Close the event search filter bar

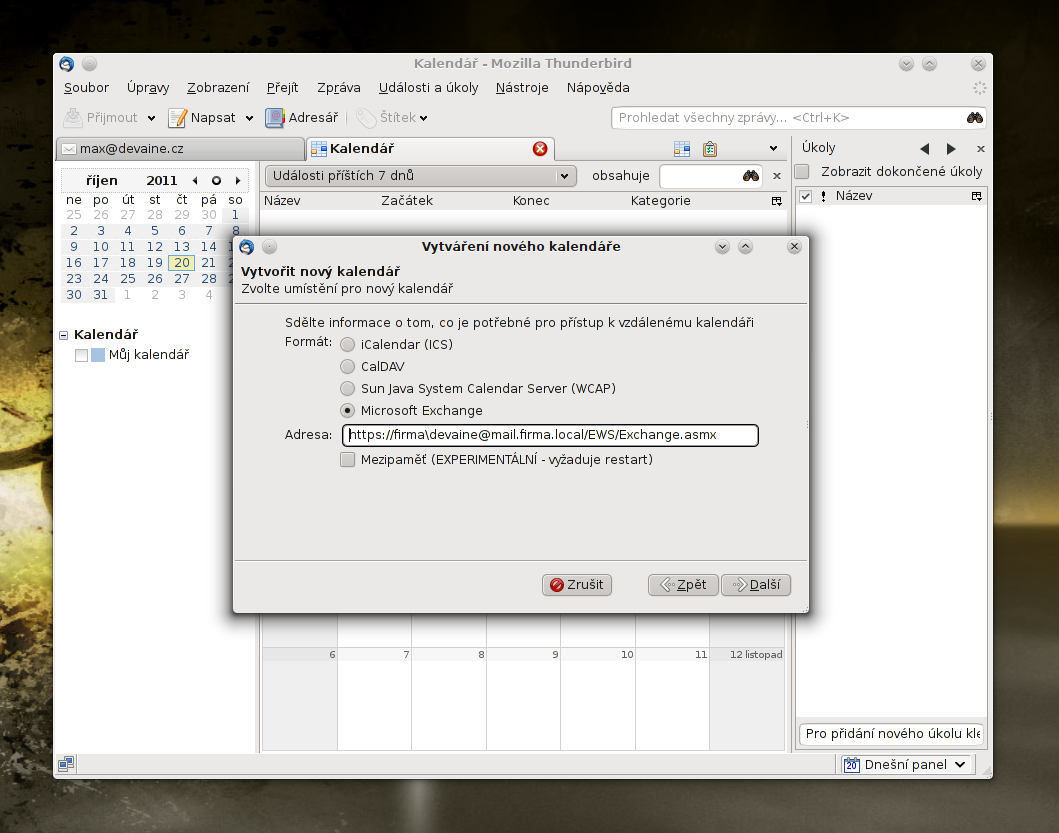777,176
